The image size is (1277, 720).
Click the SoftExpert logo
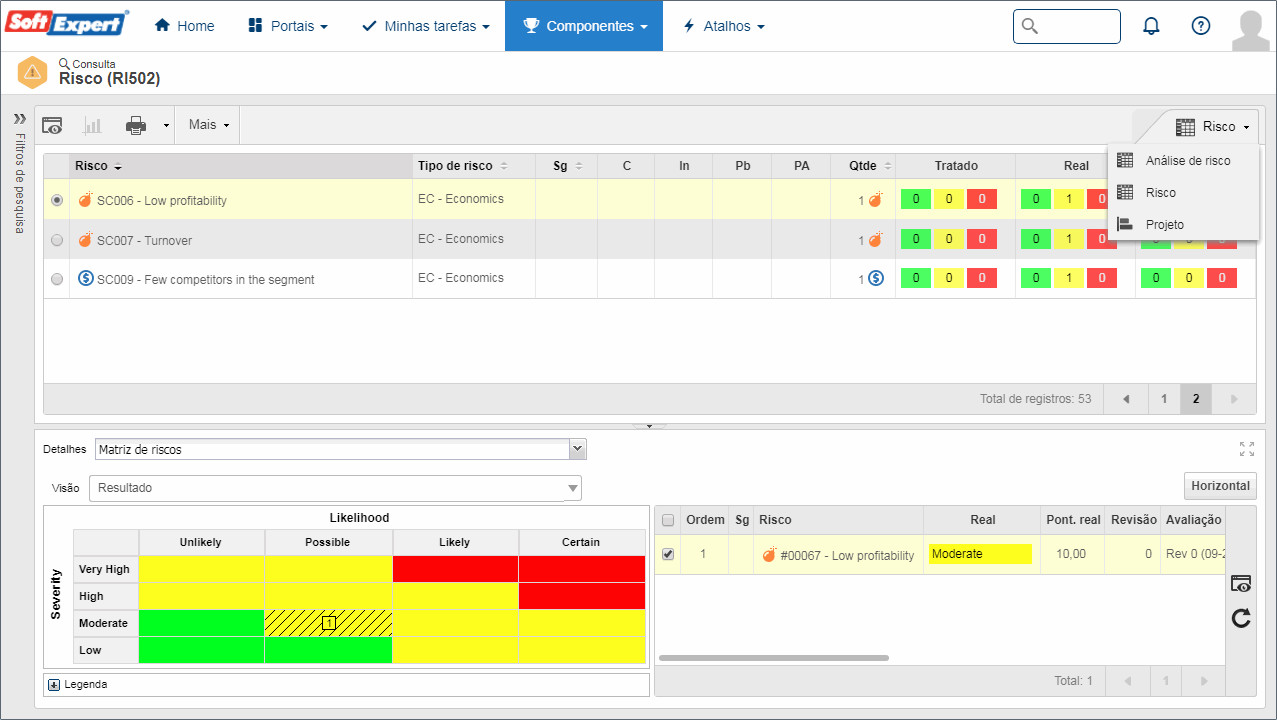click(x=67, y=24)
